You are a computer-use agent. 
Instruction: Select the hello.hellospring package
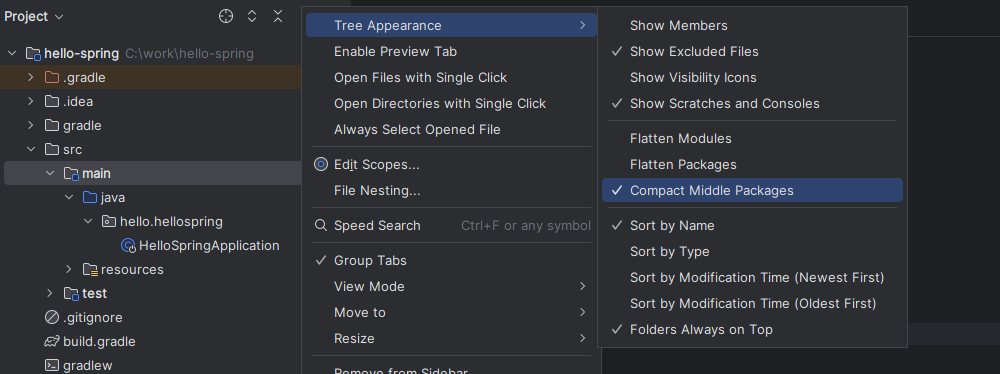pos(171,221)
